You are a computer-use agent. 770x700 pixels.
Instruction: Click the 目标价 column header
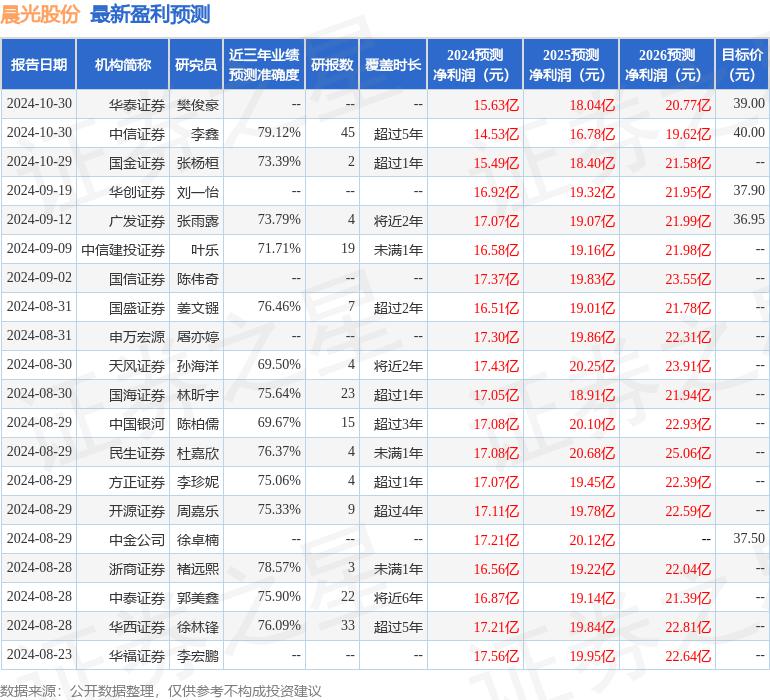tap(742, 64)
